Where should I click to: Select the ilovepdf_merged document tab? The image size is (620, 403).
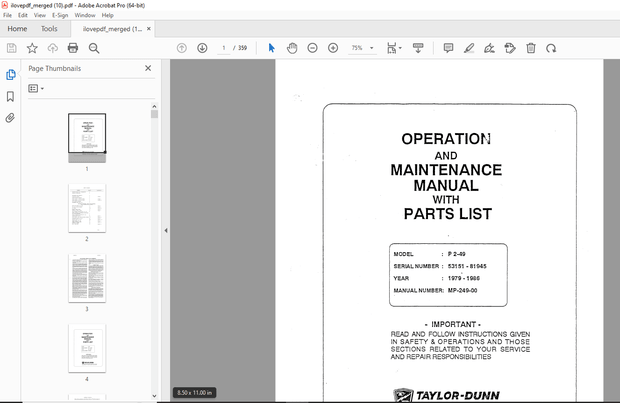coord(112,29)
